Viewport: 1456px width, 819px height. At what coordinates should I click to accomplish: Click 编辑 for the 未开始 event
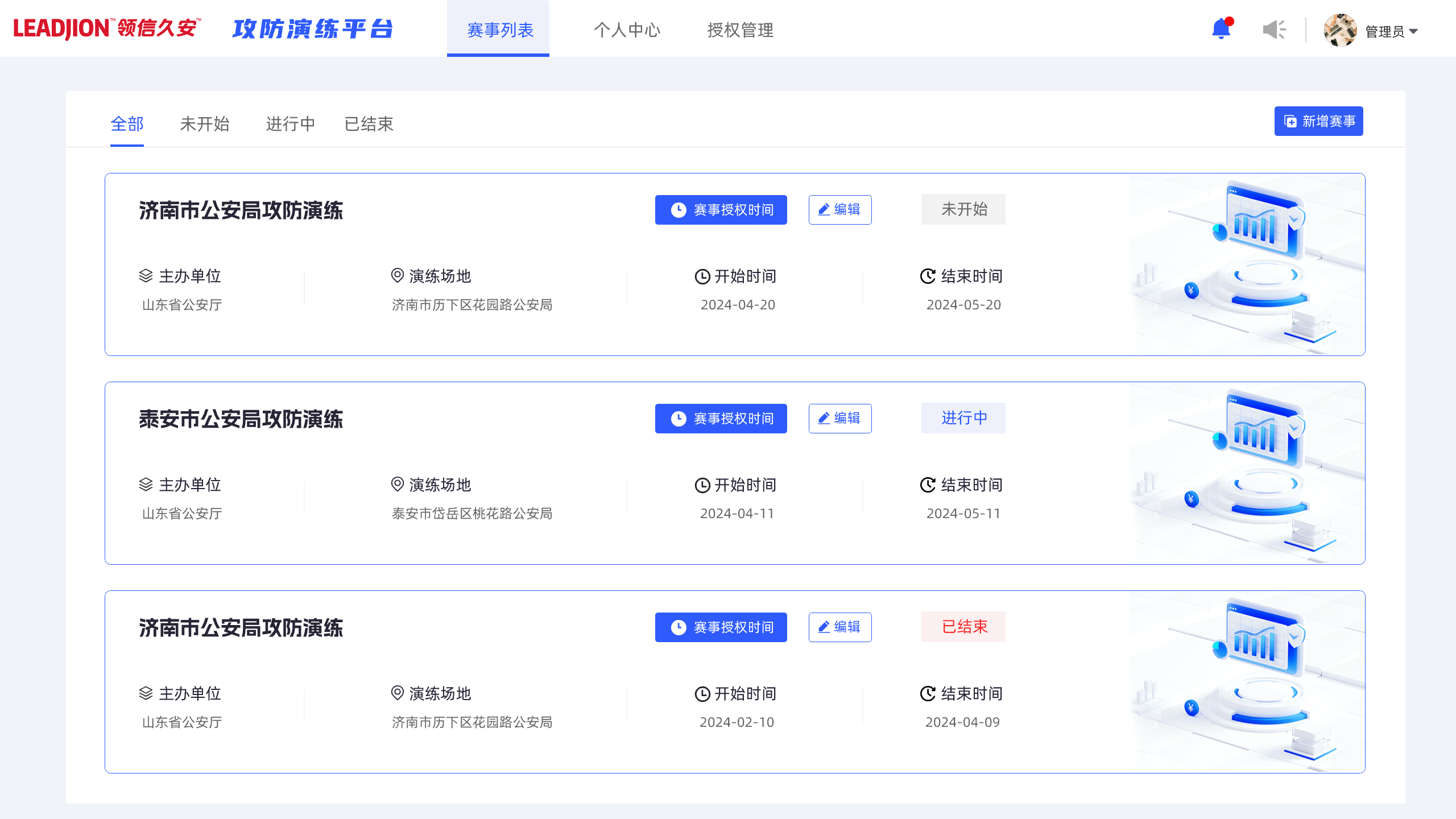(840, 210)
